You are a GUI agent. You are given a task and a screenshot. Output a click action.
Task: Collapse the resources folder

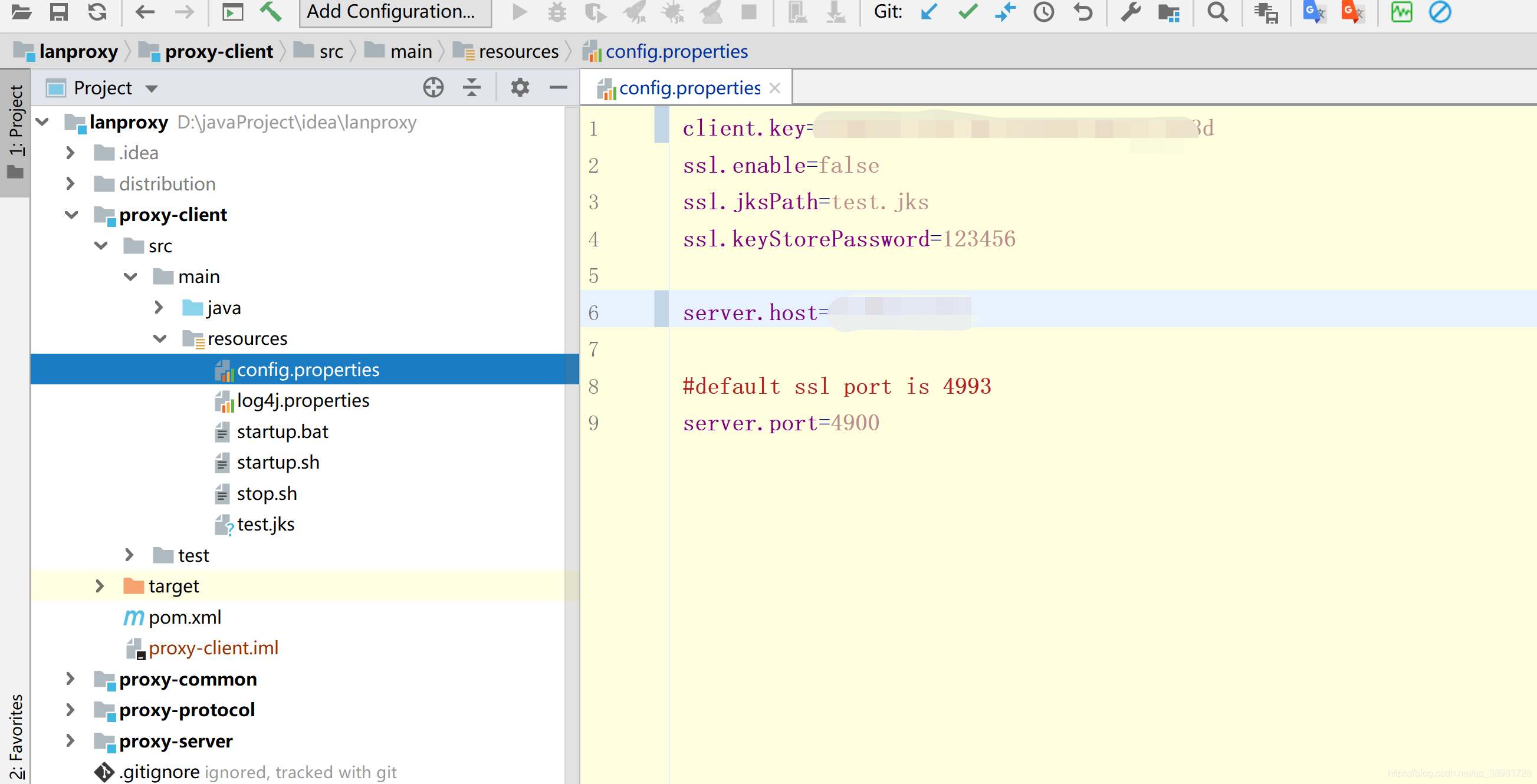pos(159,338)
